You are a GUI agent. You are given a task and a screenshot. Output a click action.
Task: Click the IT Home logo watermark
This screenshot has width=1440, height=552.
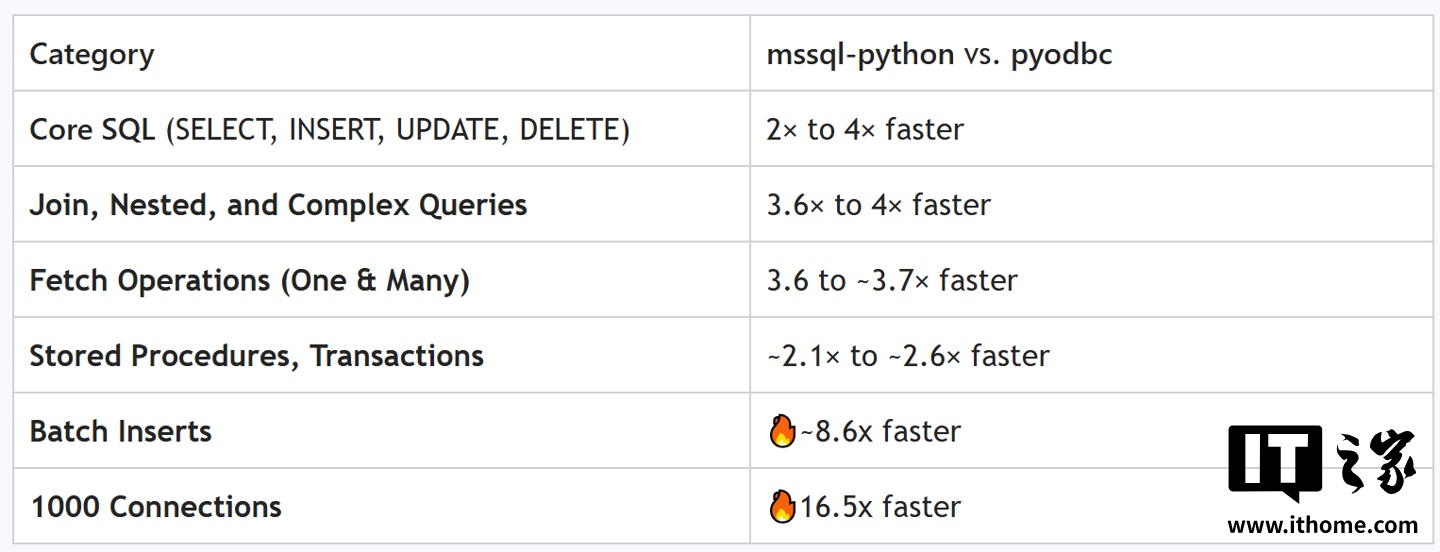pyautogui.click(x=1322, y=463)
